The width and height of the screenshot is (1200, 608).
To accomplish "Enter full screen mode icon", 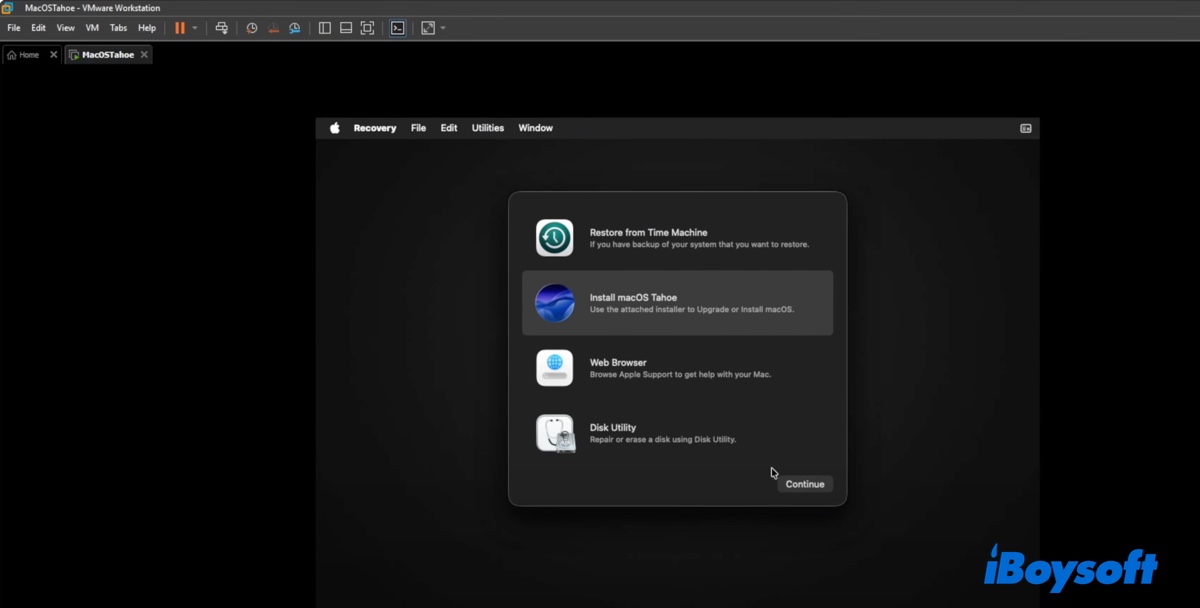I will click(367, 28).
